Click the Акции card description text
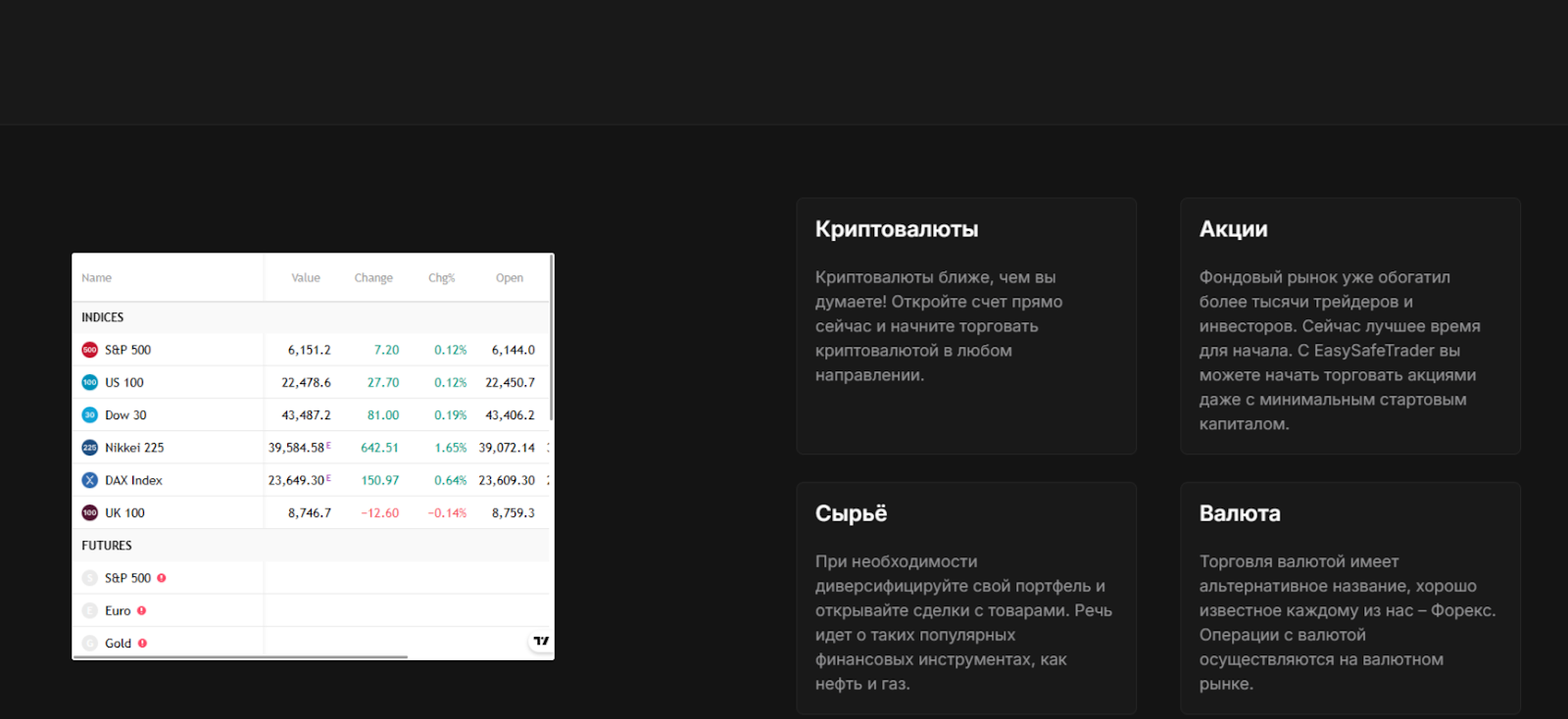The image size is (1568, 719). click(x=1340, y=351)
